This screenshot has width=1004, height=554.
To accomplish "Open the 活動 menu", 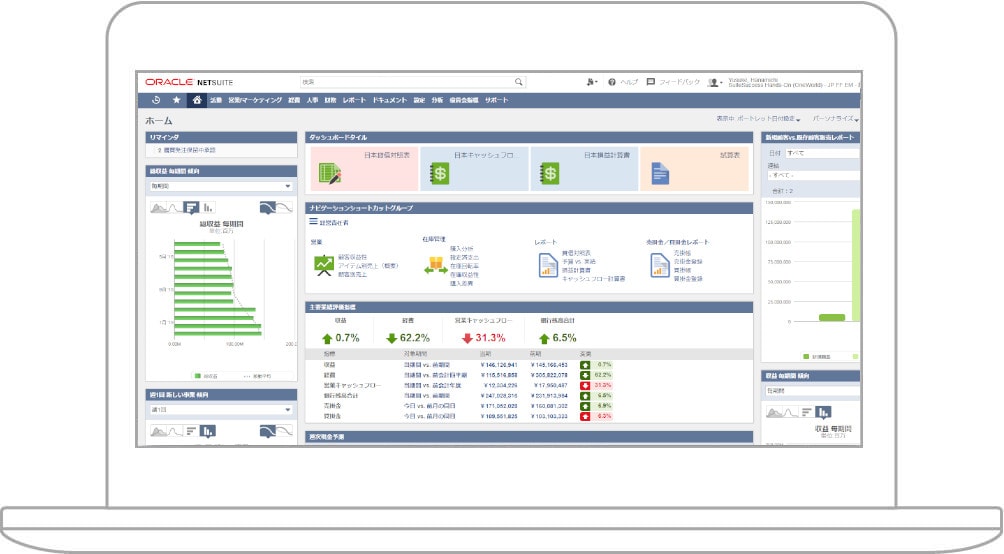I will click(216, 100).
